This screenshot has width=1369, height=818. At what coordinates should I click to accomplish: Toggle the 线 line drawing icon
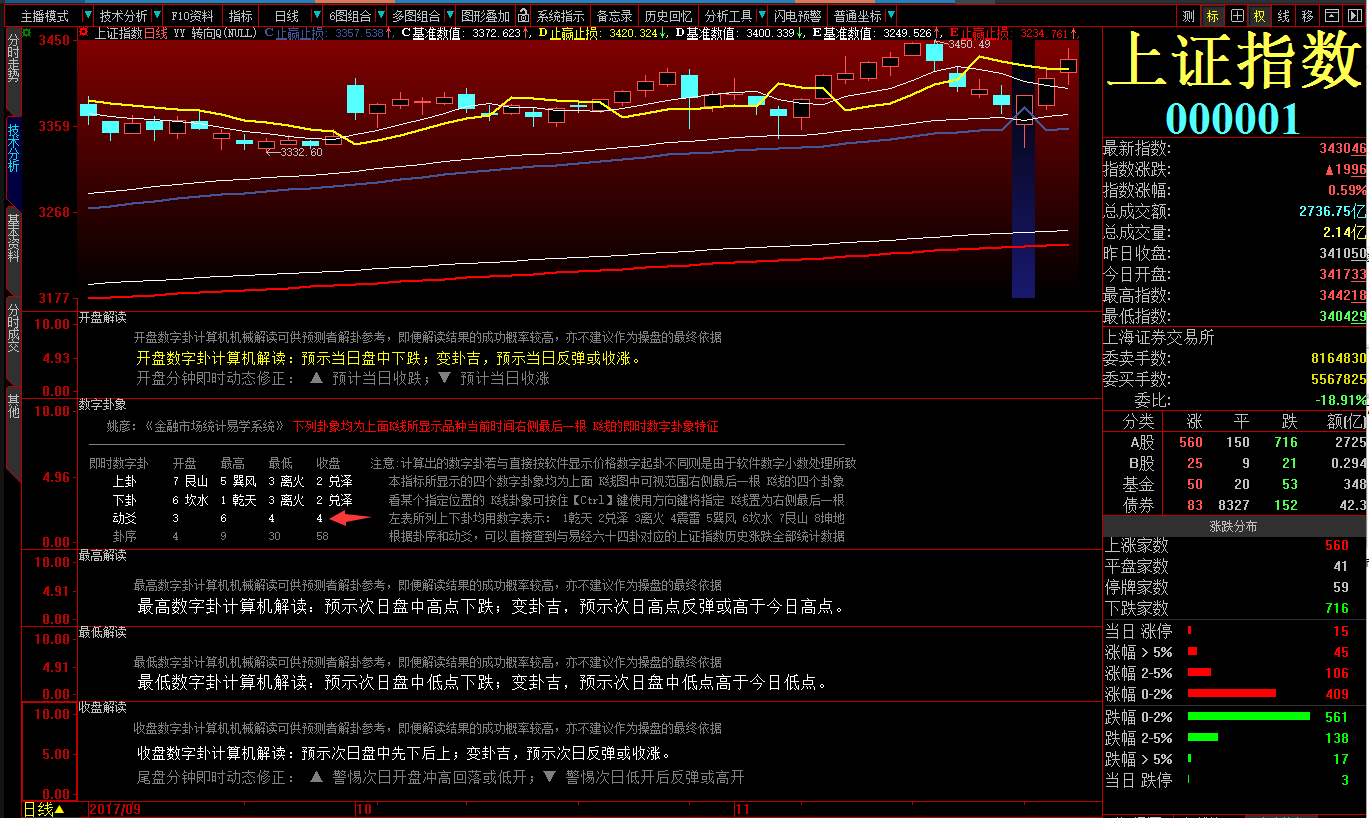(x=1284, y=16)
